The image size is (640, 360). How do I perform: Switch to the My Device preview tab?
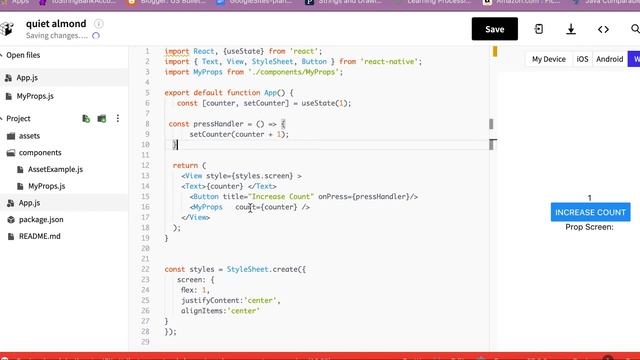pos(549,59)
